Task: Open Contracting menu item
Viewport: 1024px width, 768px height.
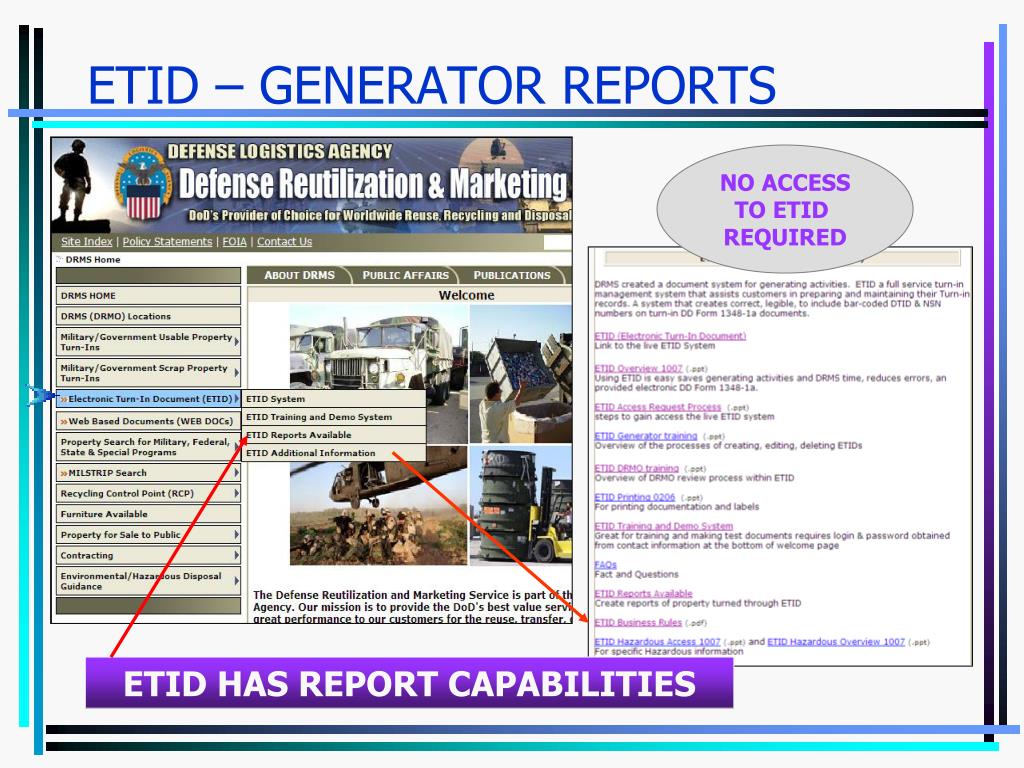Action: point(148,556)
